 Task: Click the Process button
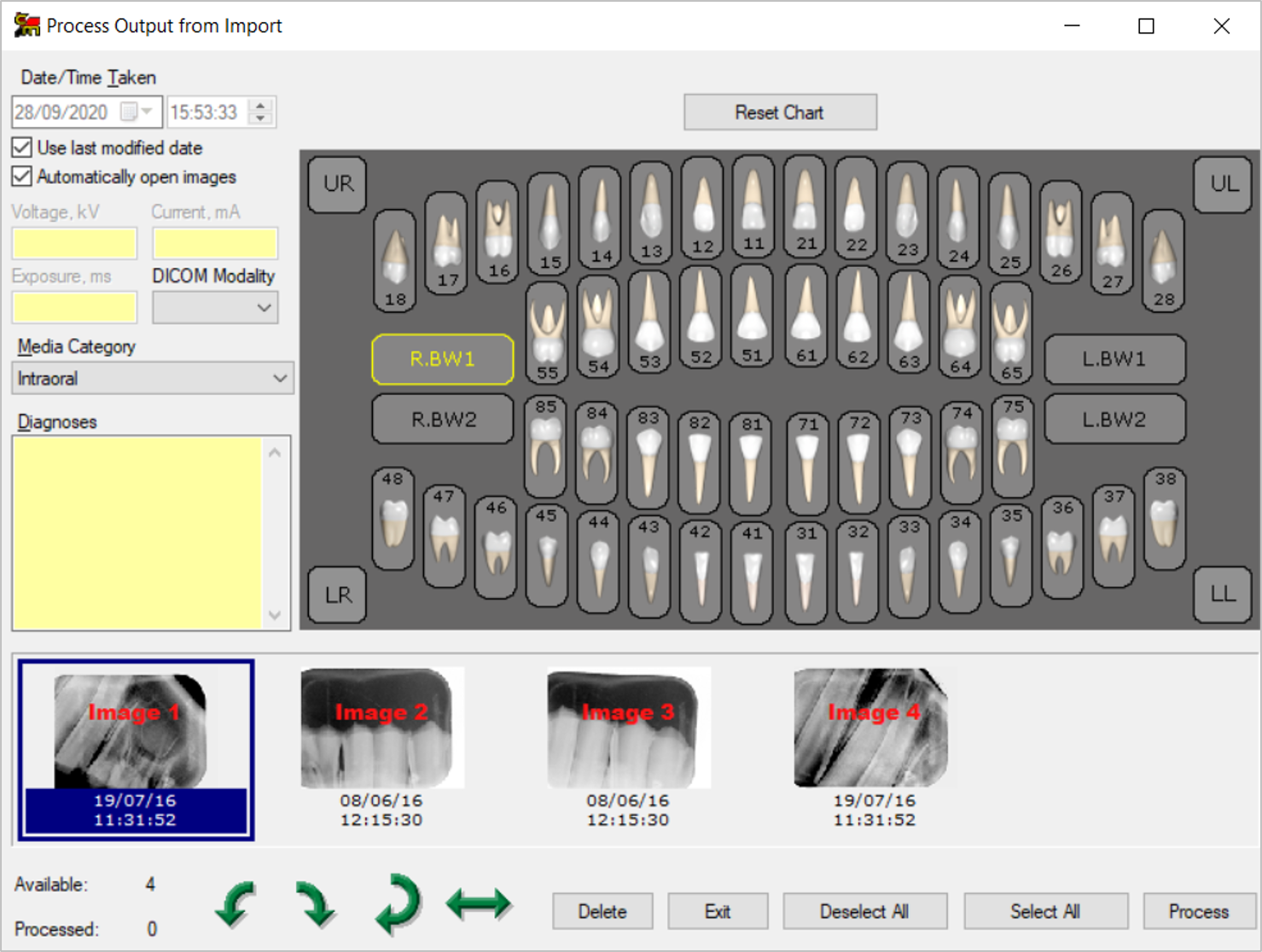pyautogui.click(x=1198, y=911)
